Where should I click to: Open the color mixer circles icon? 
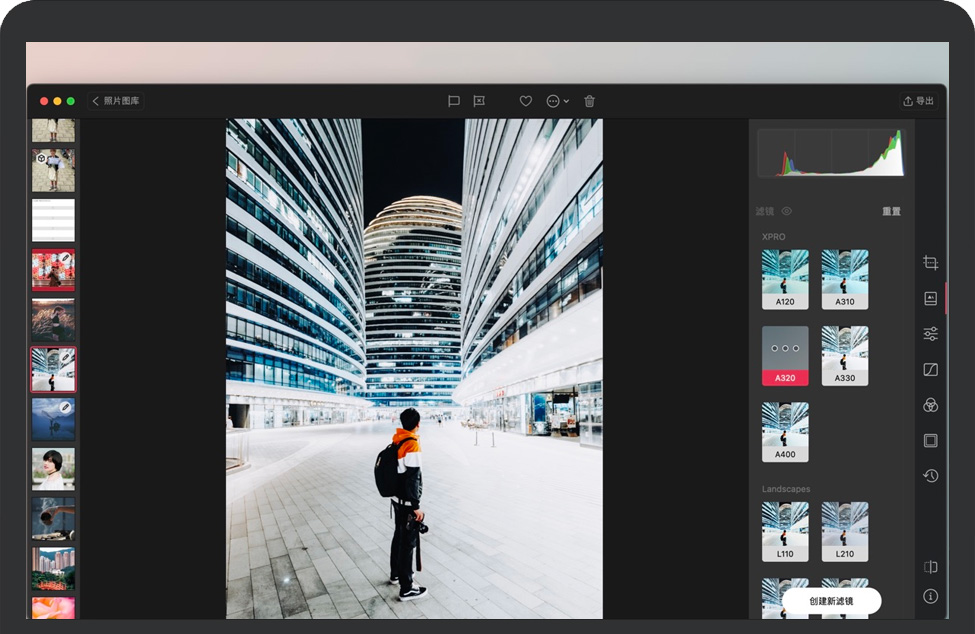pos(930,405)
